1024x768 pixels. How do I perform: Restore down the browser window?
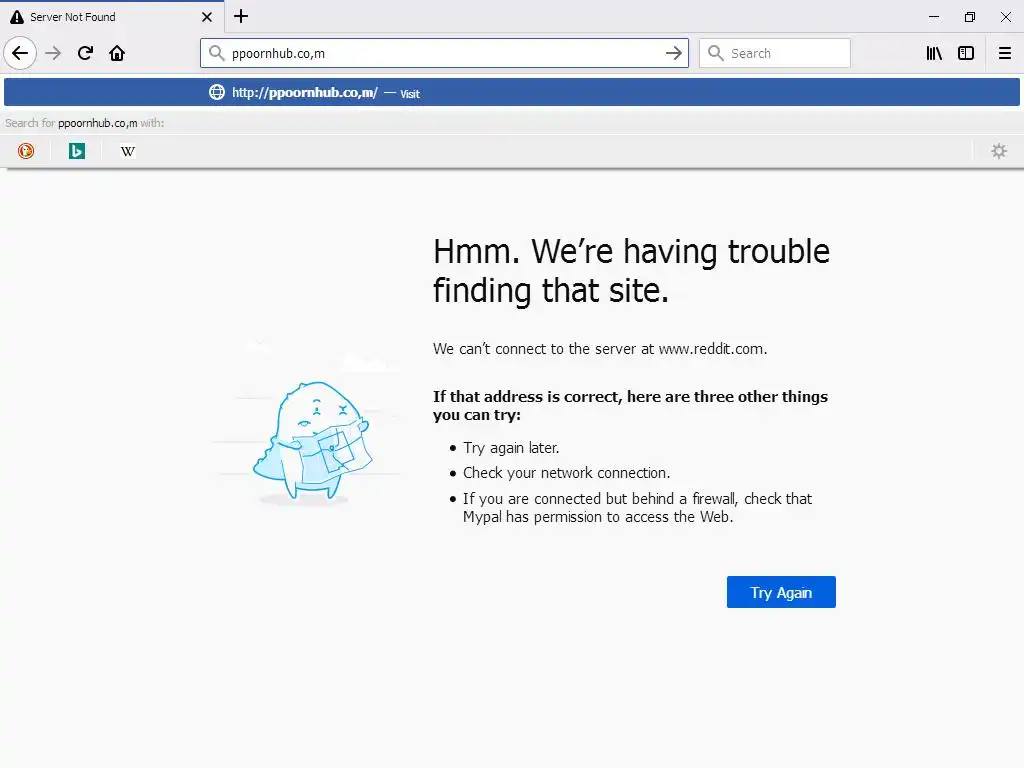[x=970, y=17]
